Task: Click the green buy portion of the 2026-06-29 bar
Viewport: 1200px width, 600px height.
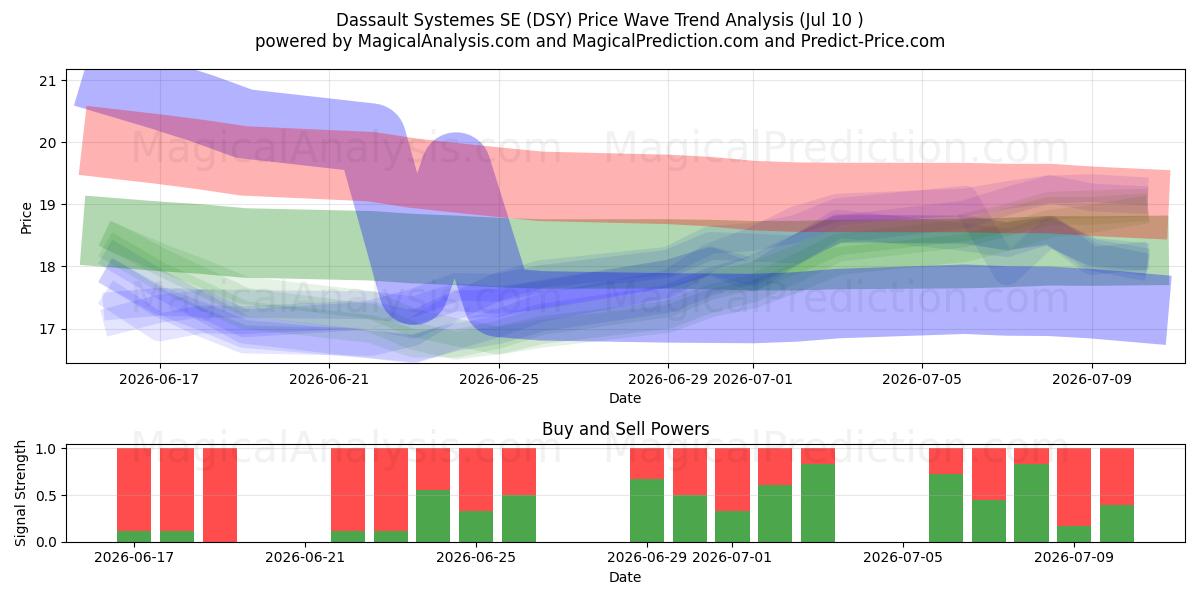Action: (x=647, y=510)
